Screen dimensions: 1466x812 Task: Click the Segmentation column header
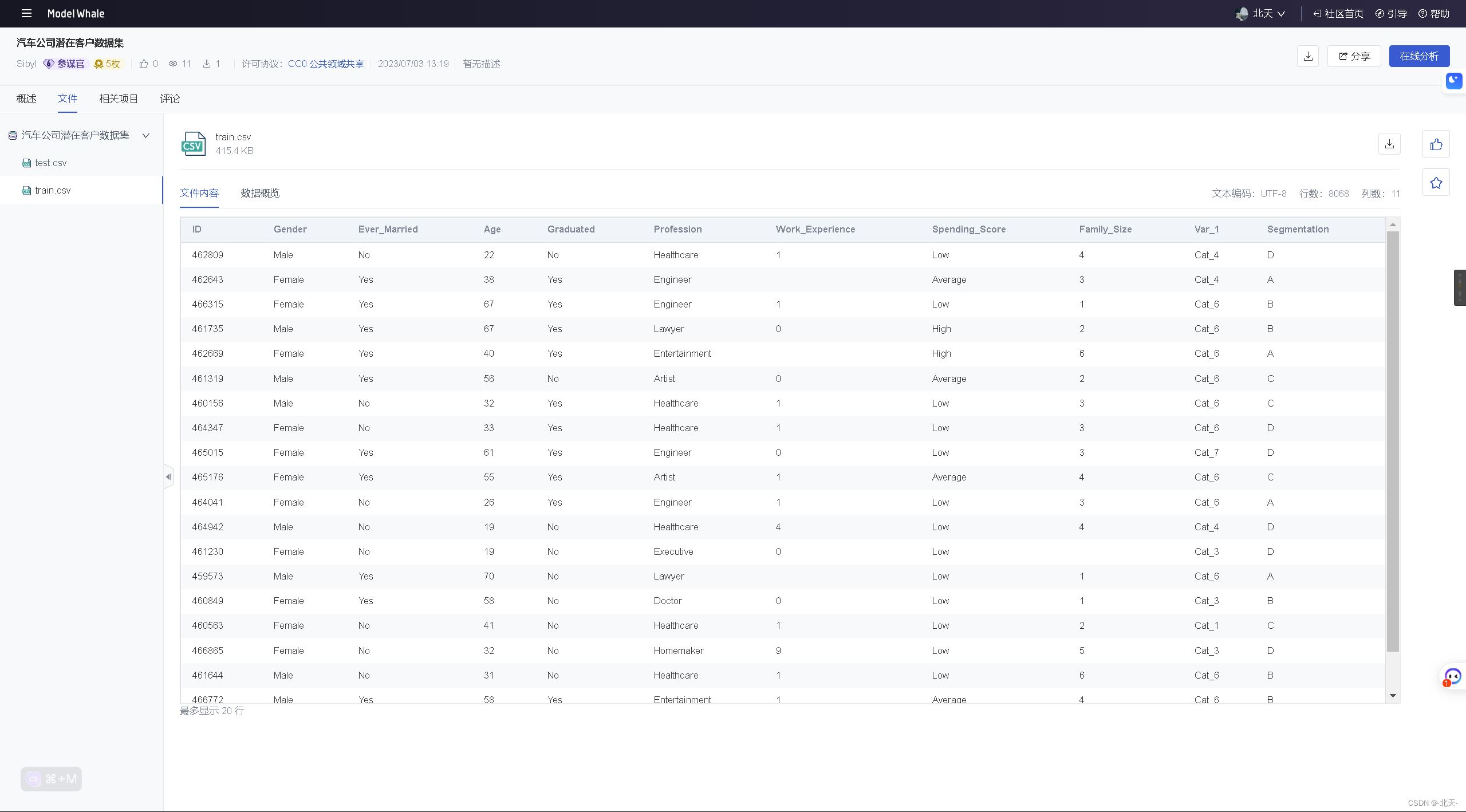point(1298,229)
